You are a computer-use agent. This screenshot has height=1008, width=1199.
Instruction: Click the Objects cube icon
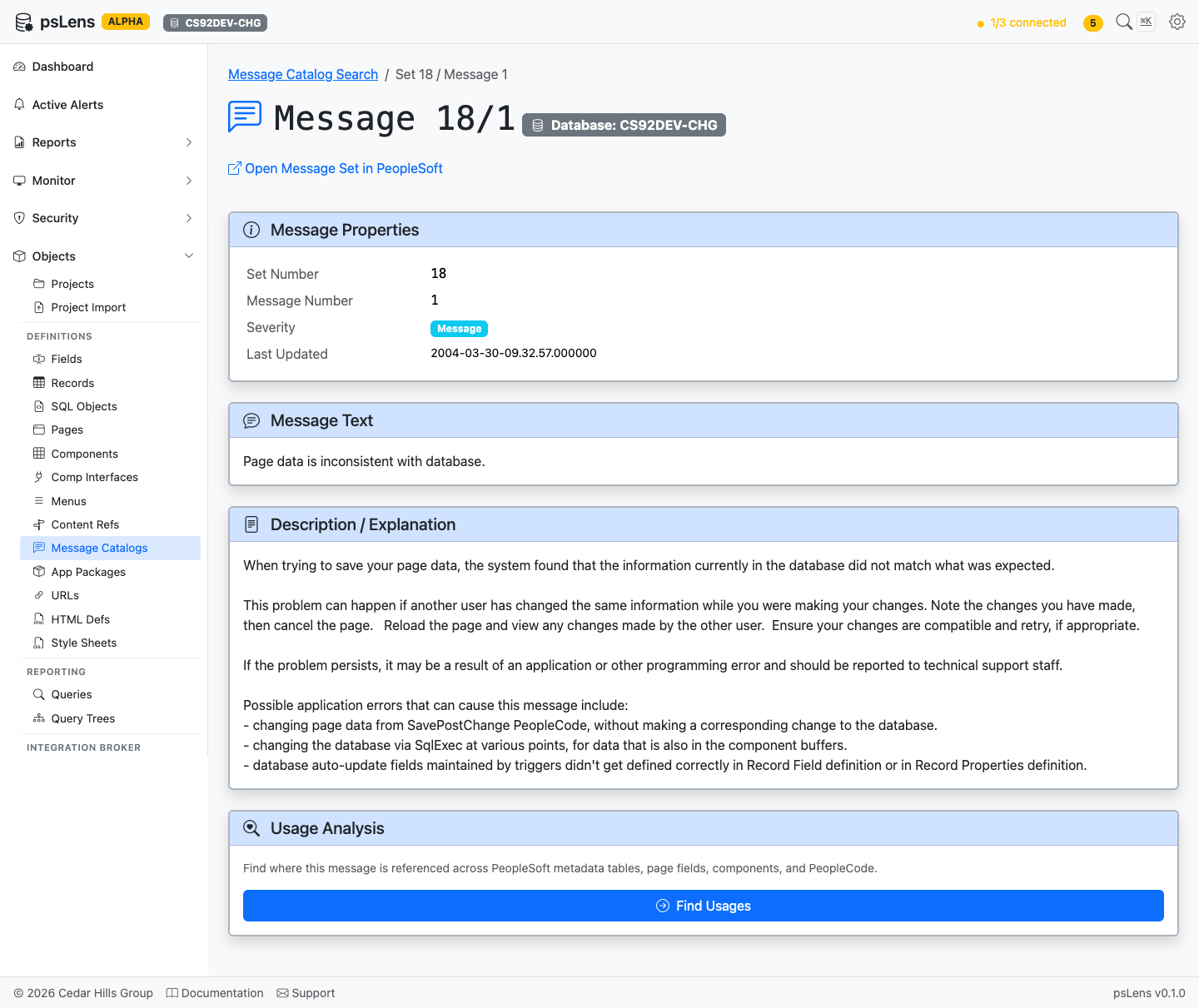[x=19, y=256]
